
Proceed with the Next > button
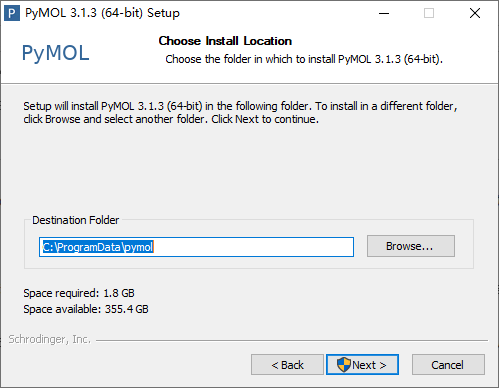[x=362, y=365]
